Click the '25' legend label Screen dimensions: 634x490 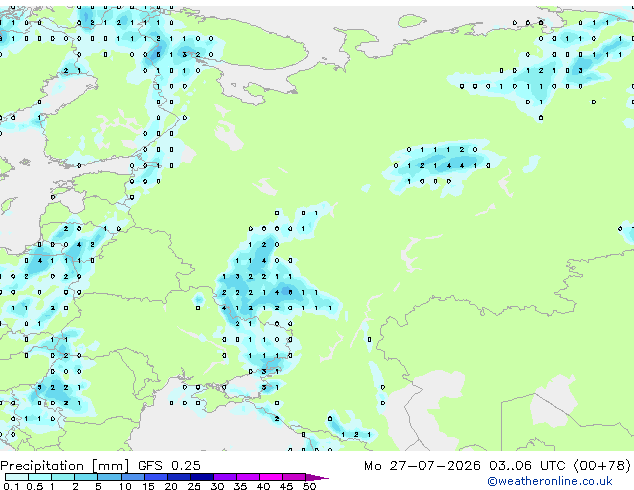pos(194,486)
